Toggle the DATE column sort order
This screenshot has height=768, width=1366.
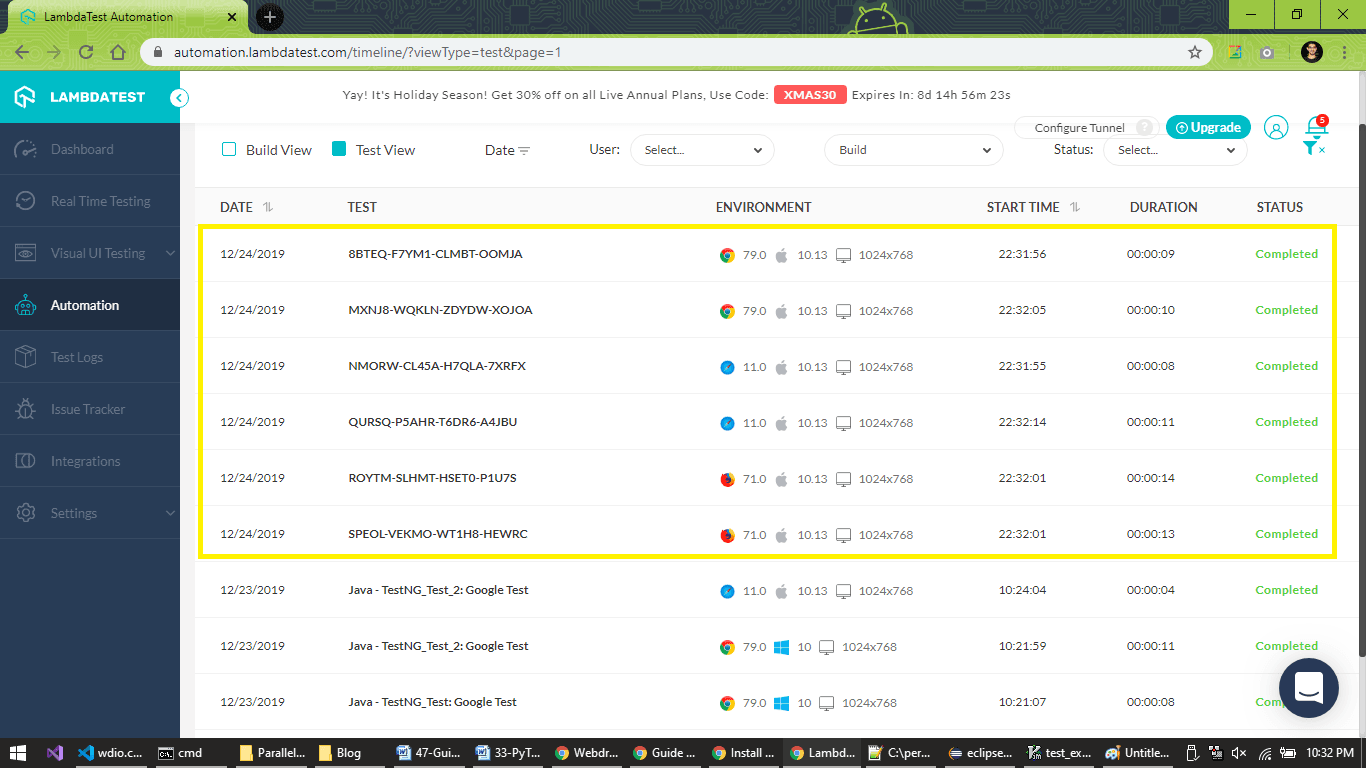pyautogui.click(x=268, y=207)
